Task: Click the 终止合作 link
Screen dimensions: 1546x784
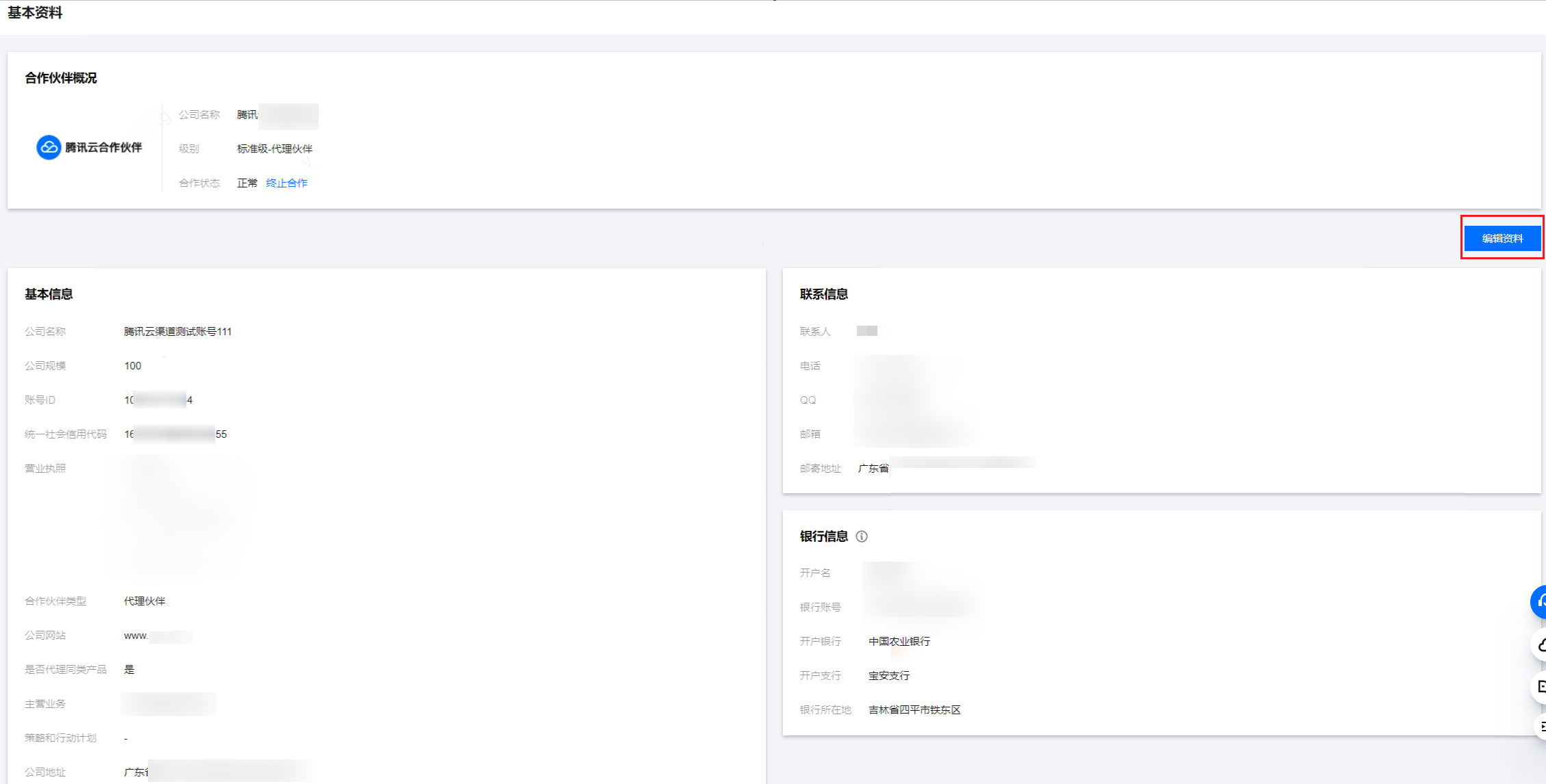Action: pyautogui.click(x=286, y=183)
